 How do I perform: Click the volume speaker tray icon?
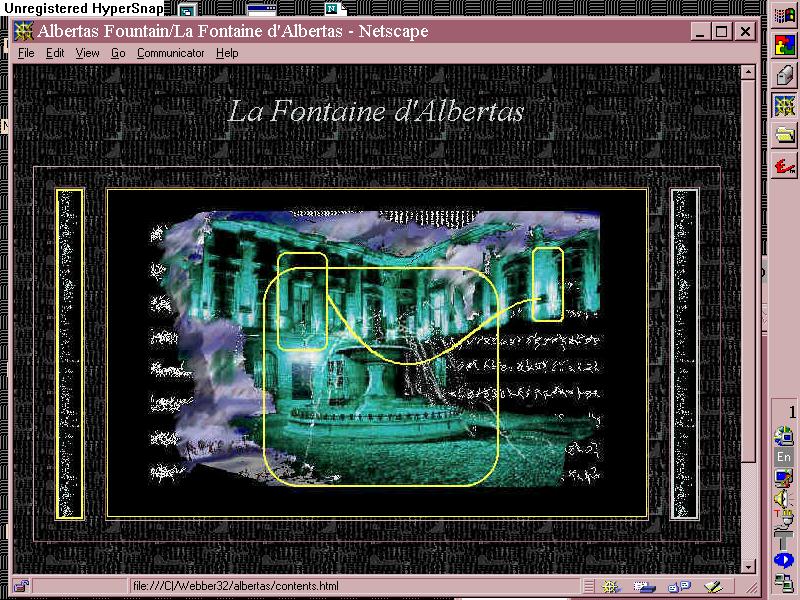[x=783, y=498]
